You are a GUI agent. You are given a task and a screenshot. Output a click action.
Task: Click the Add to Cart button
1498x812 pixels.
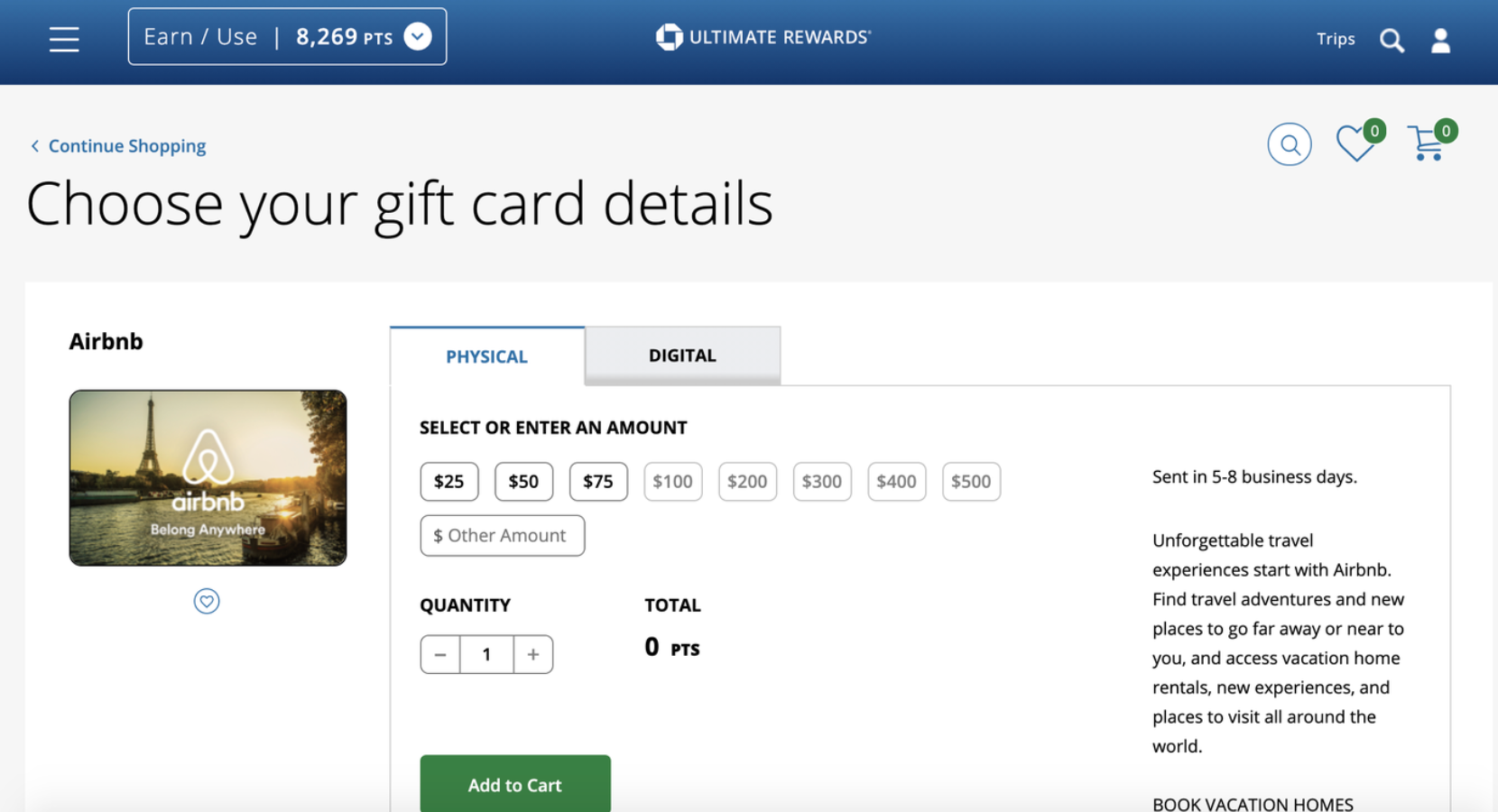tap(515, 784)
